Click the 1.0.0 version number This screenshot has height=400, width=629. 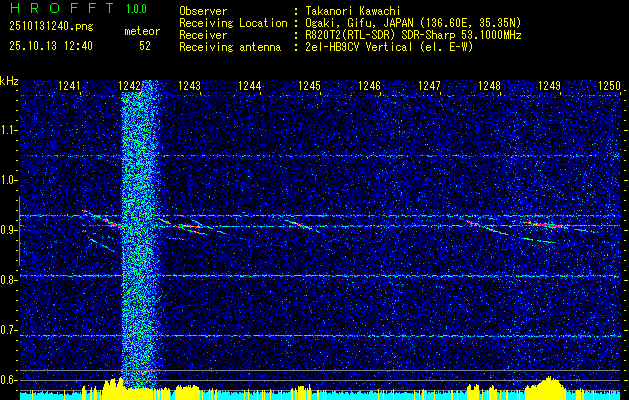[136, 9]
